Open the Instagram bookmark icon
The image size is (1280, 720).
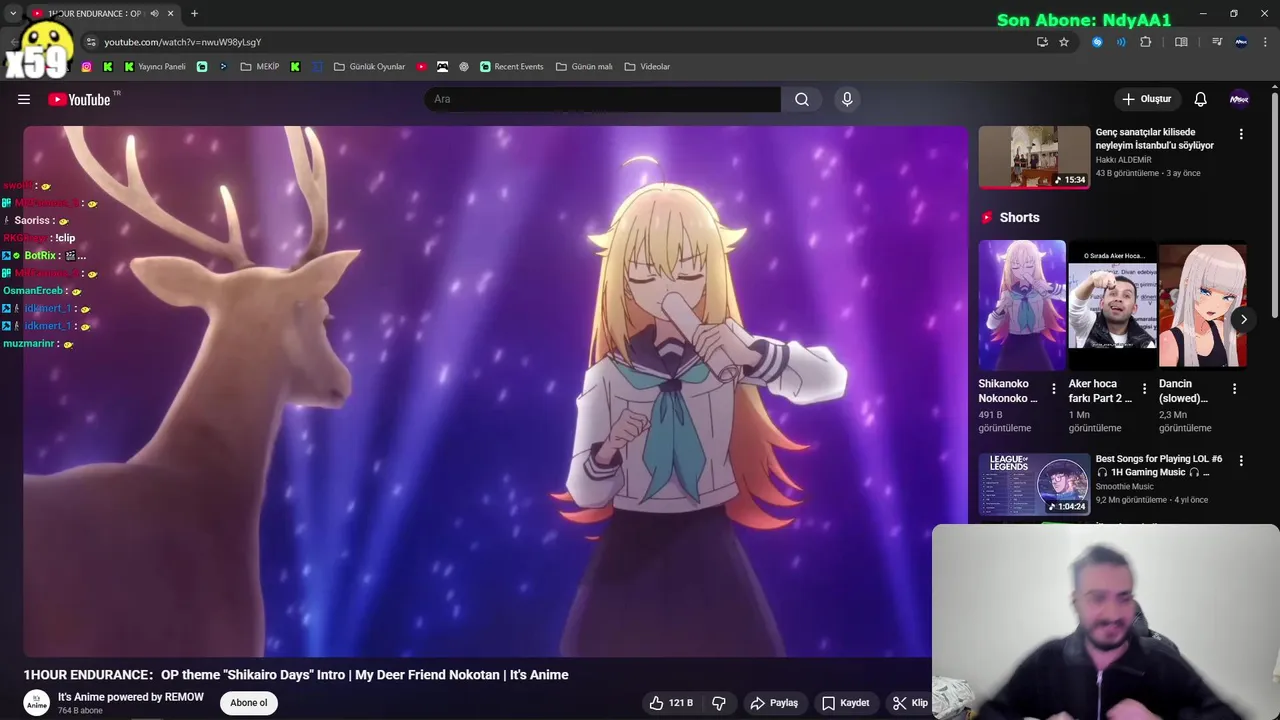point(86,67)
